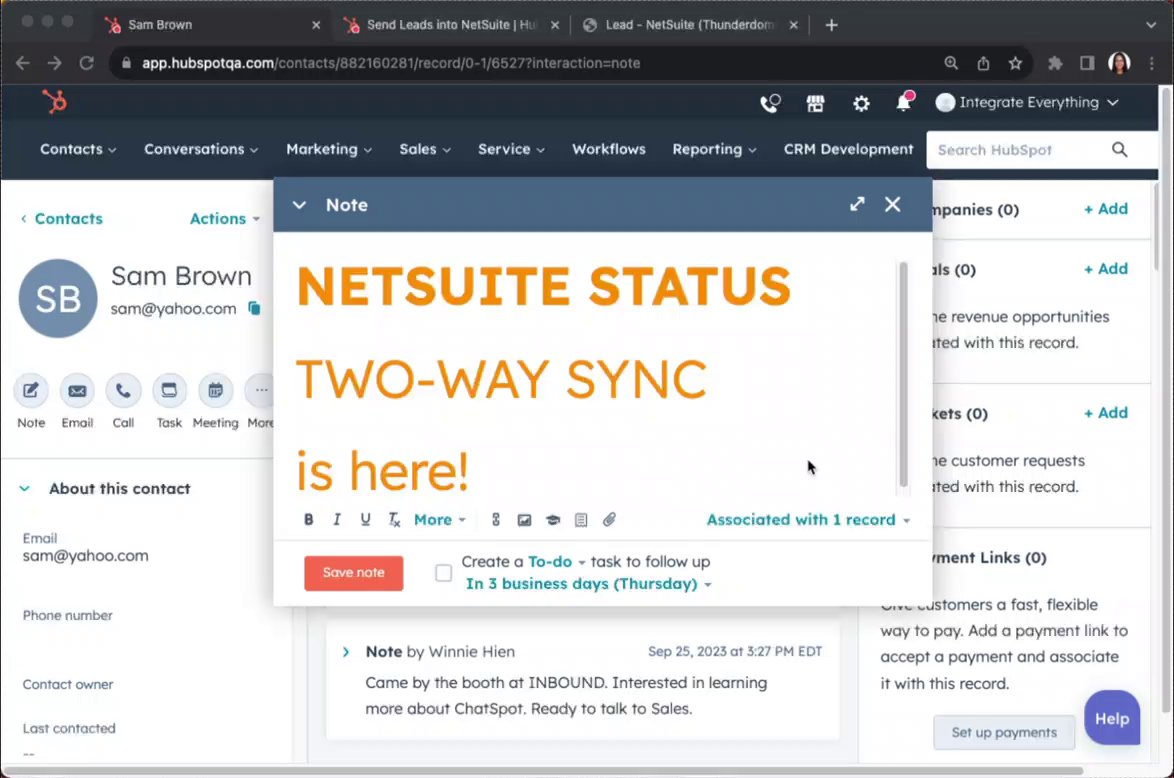The image size is (1174, 778).
Task: Open Integrate Everything account menu
Action: click(x=1027, y=103)
